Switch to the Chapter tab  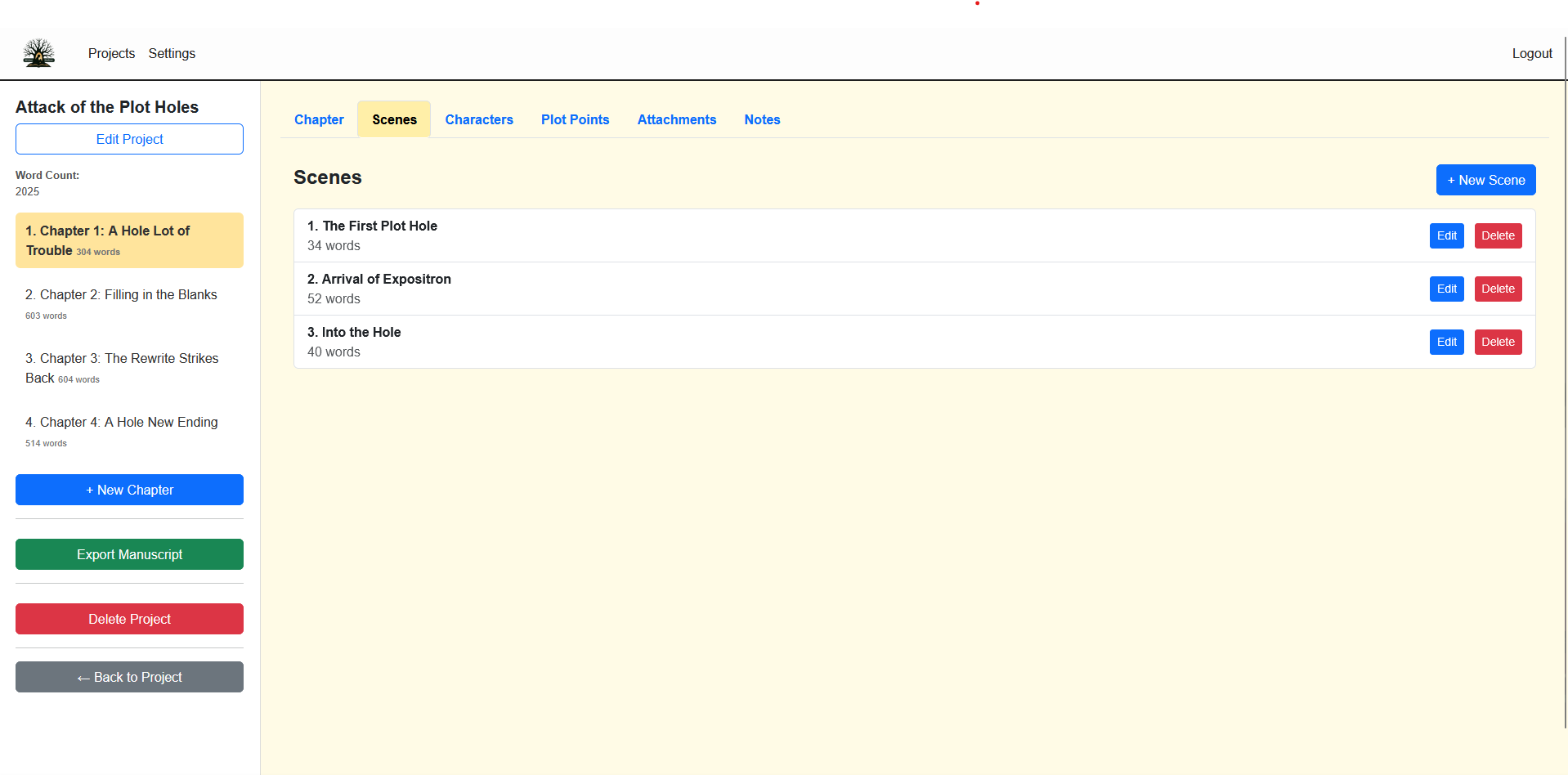click(319, 119)
